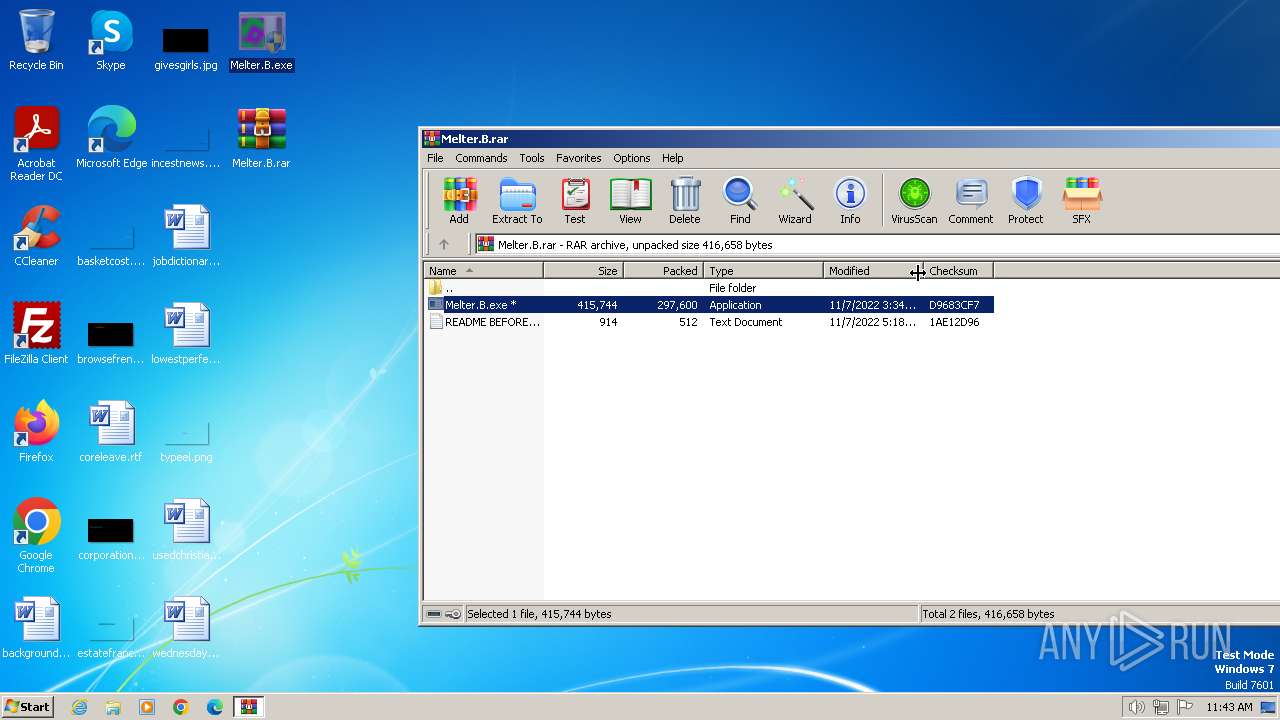
Task: Click the Google Chrome desktop icon
Action: 36,536
